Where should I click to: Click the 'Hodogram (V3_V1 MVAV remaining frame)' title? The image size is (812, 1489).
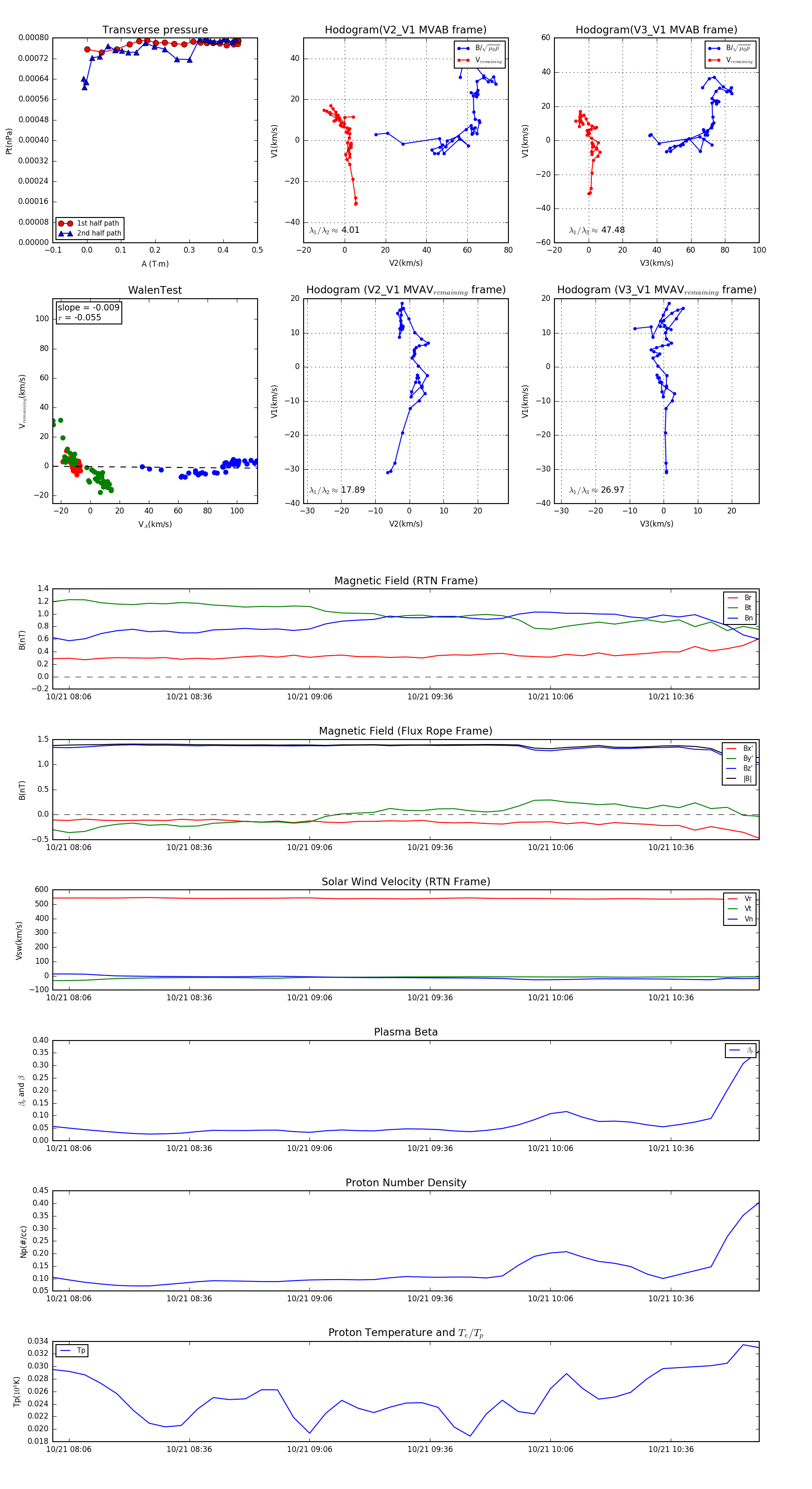point(656,290)
